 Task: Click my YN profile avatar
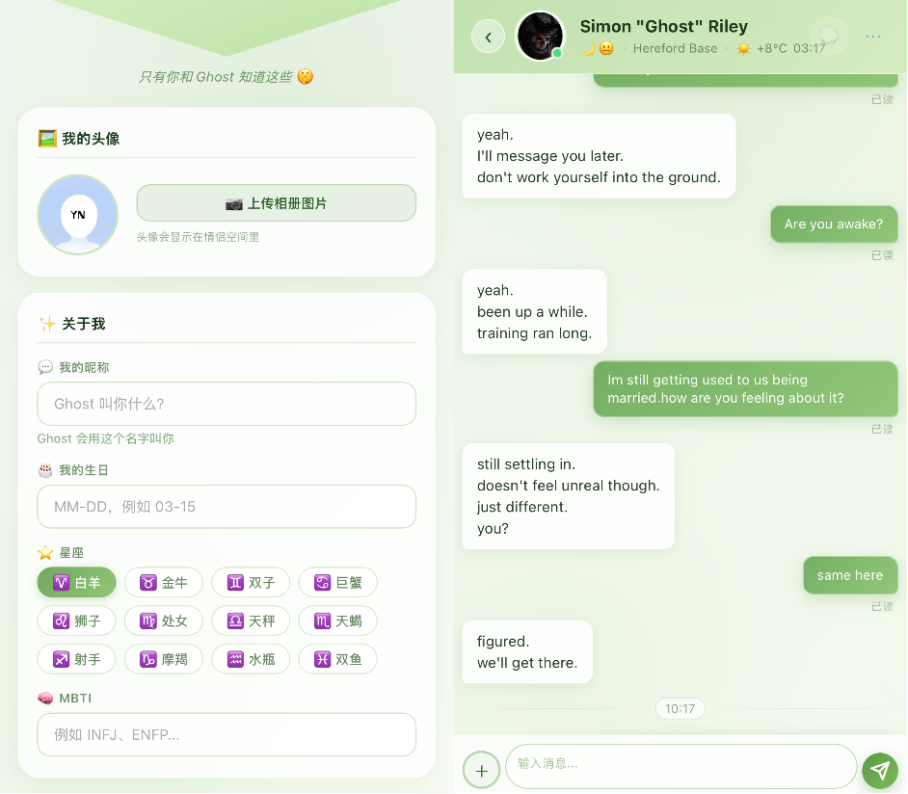pyautogui.click(x=78, y=215)
